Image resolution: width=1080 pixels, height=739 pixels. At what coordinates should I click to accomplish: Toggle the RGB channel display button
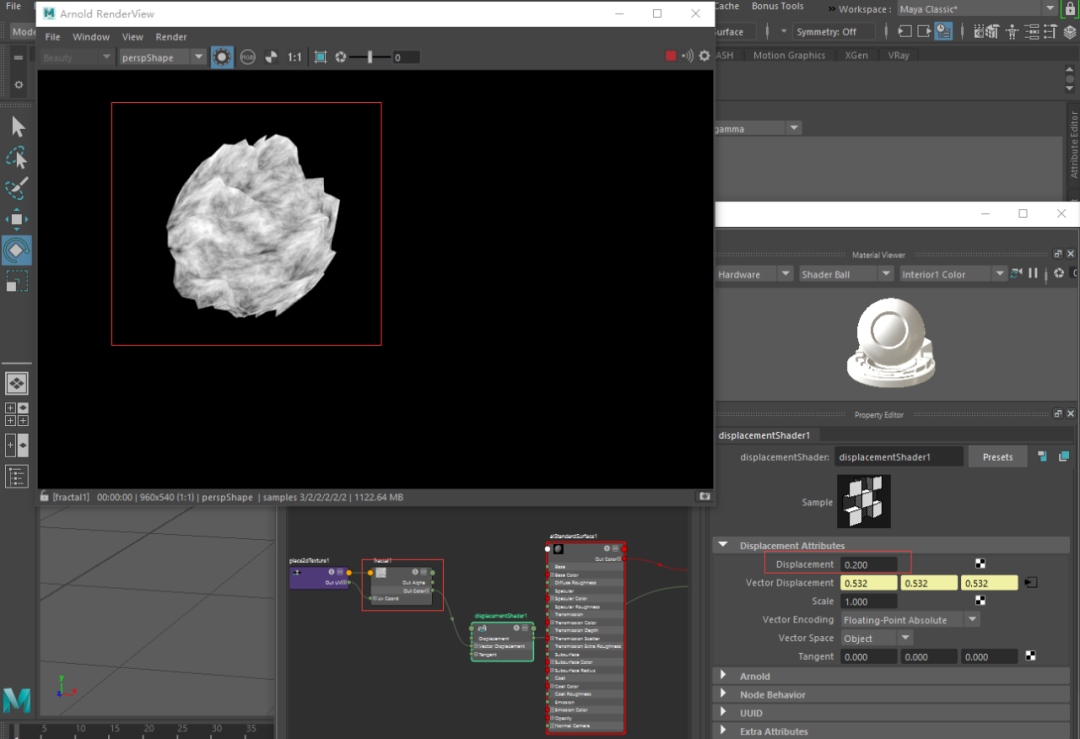[247, 57]
